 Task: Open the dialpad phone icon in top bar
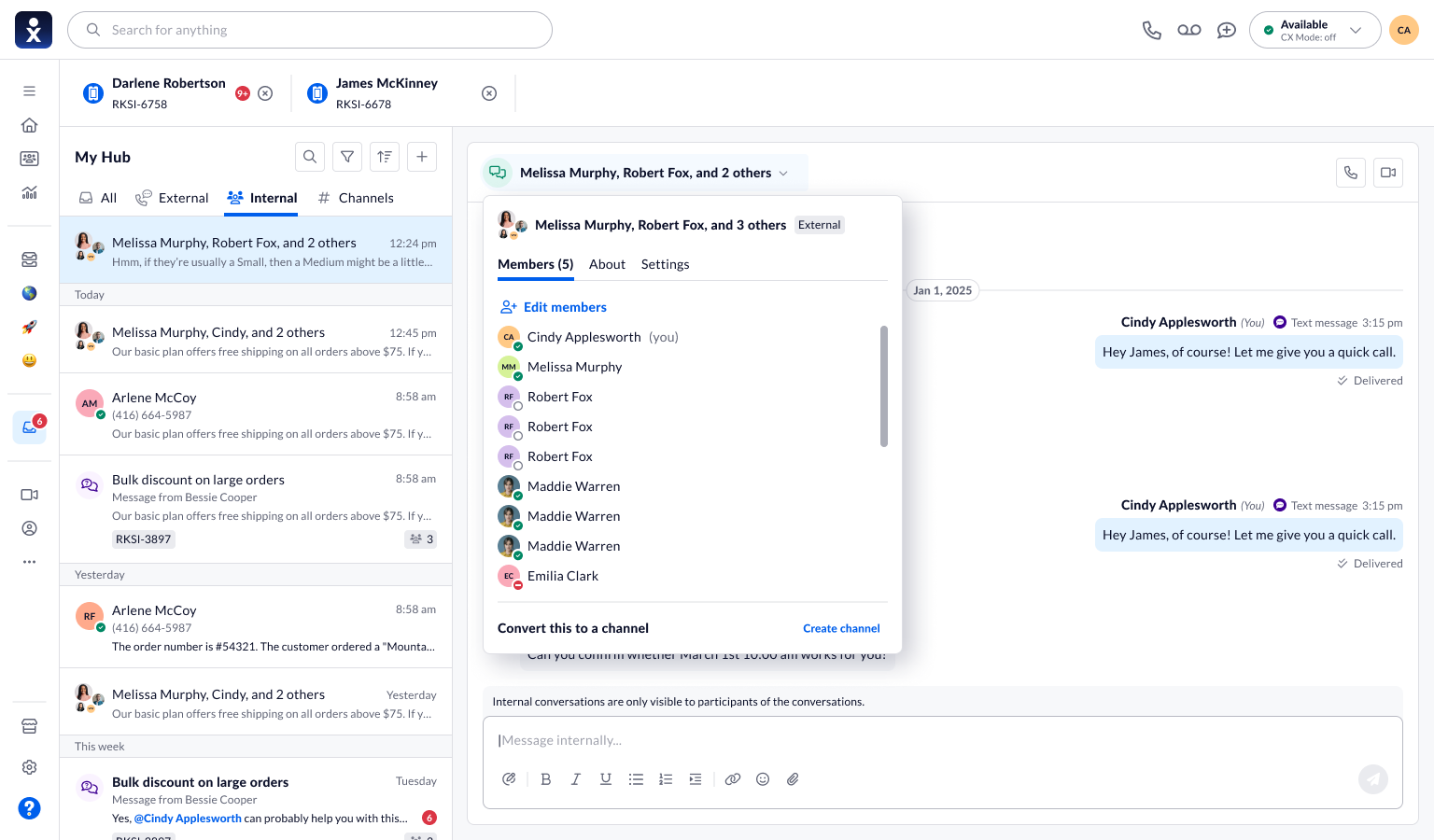coord(1152,30)
